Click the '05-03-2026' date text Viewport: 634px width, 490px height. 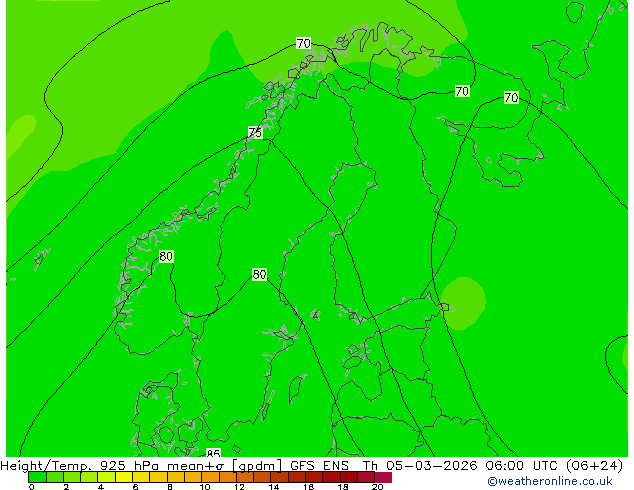(x=431, y=466)
